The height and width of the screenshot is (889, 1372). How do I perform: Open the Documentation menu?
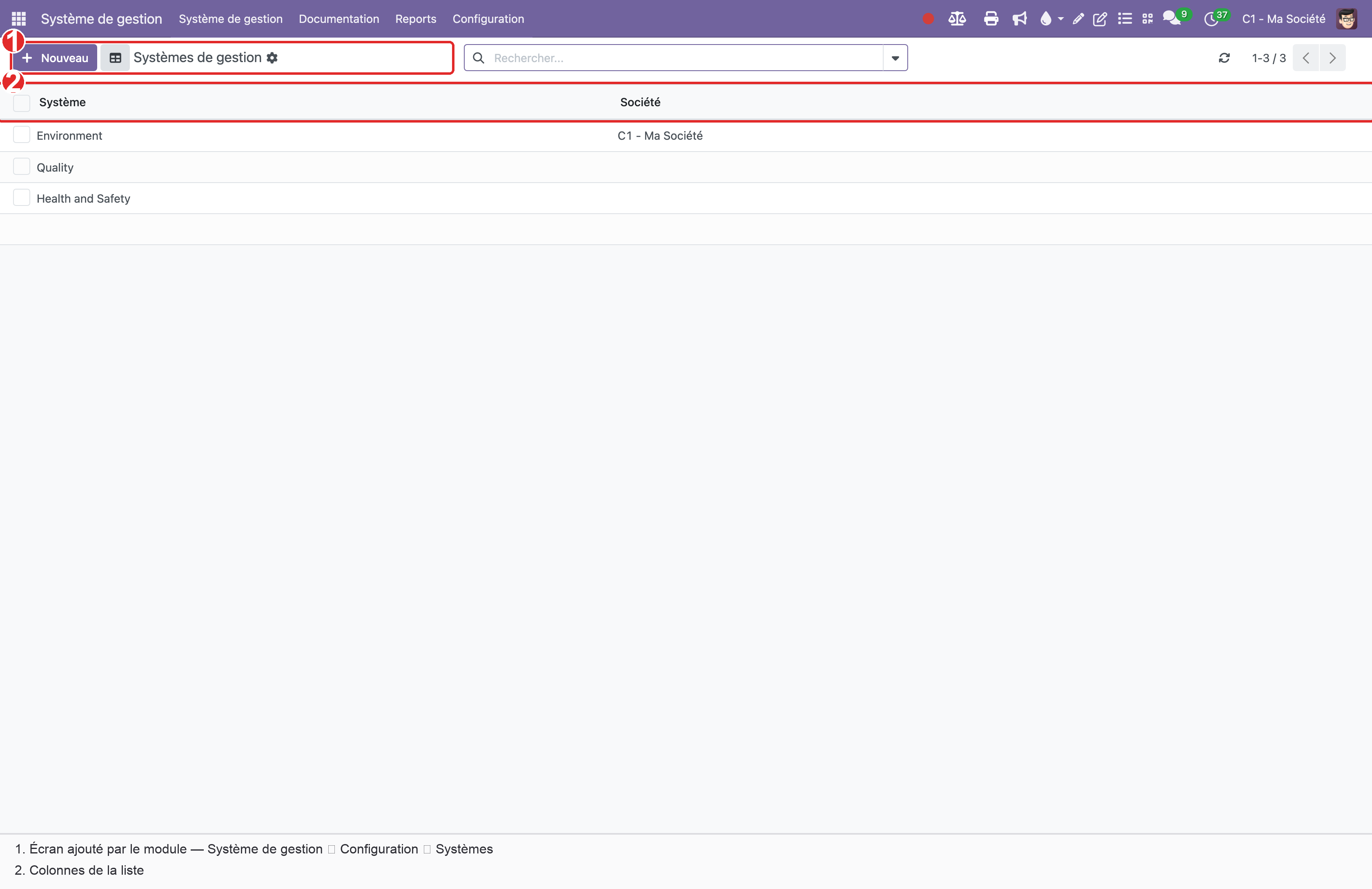click(x=339, y=19)
